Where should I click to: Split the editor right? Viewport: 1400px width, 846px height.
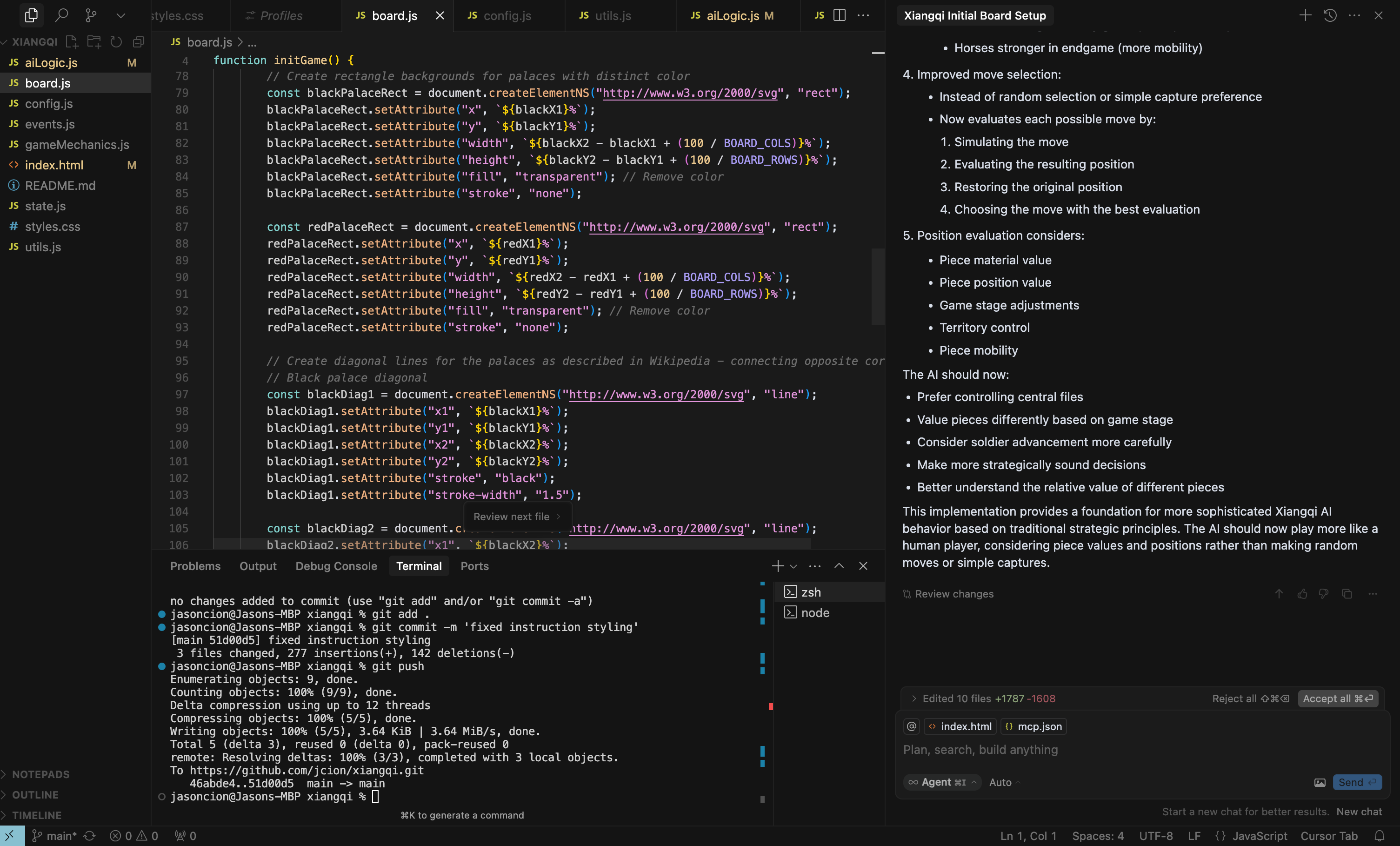pyautogui.click(x=839, y=15)
